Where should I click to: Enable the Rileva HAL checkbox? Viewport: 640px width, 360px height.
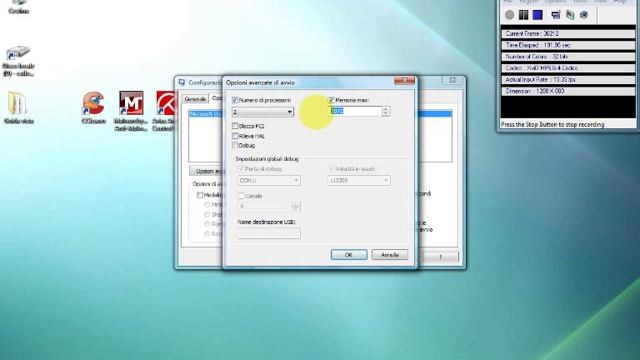click(235, 136)
